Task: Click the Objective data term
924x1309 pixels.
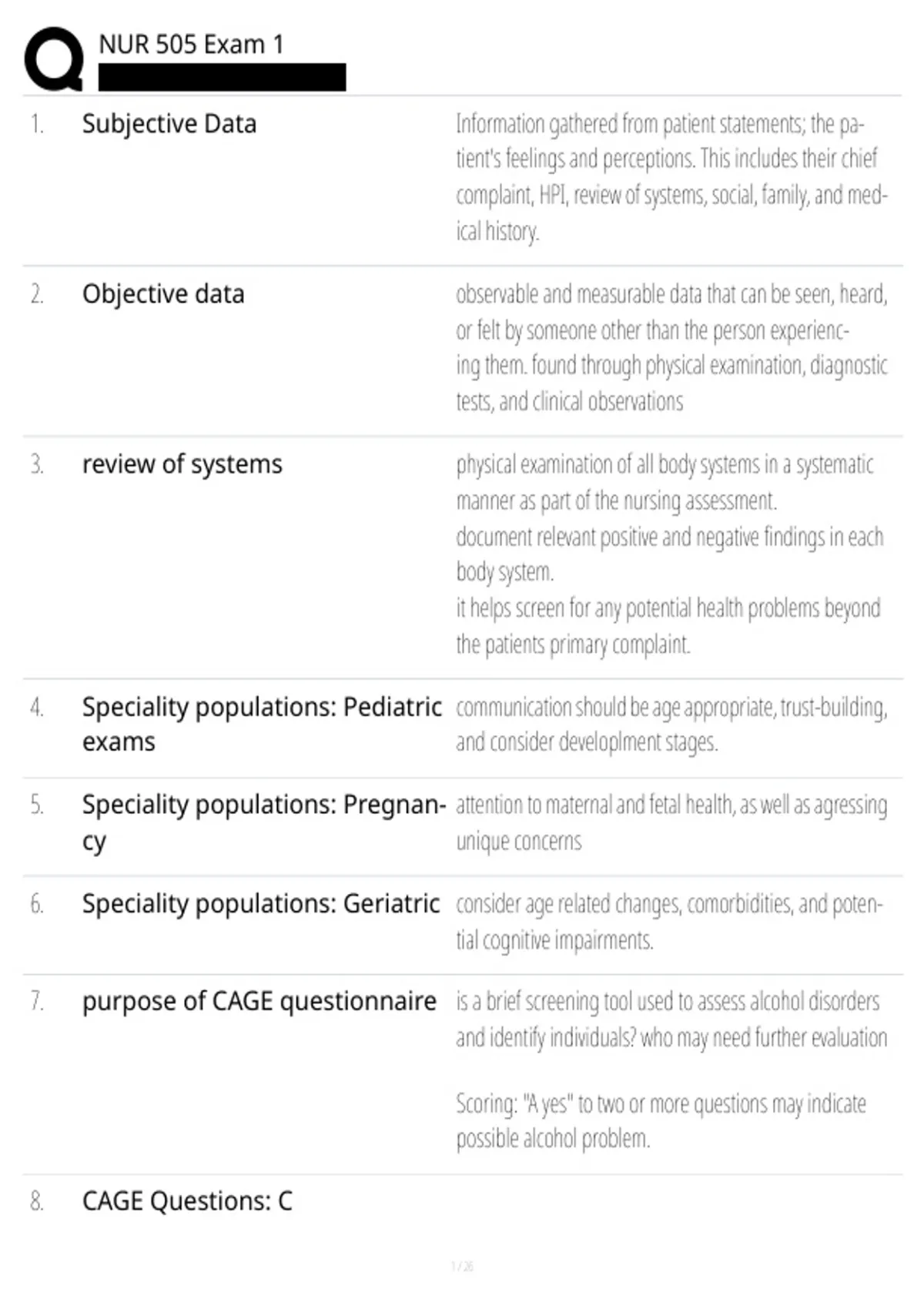Action: [163, 294]
